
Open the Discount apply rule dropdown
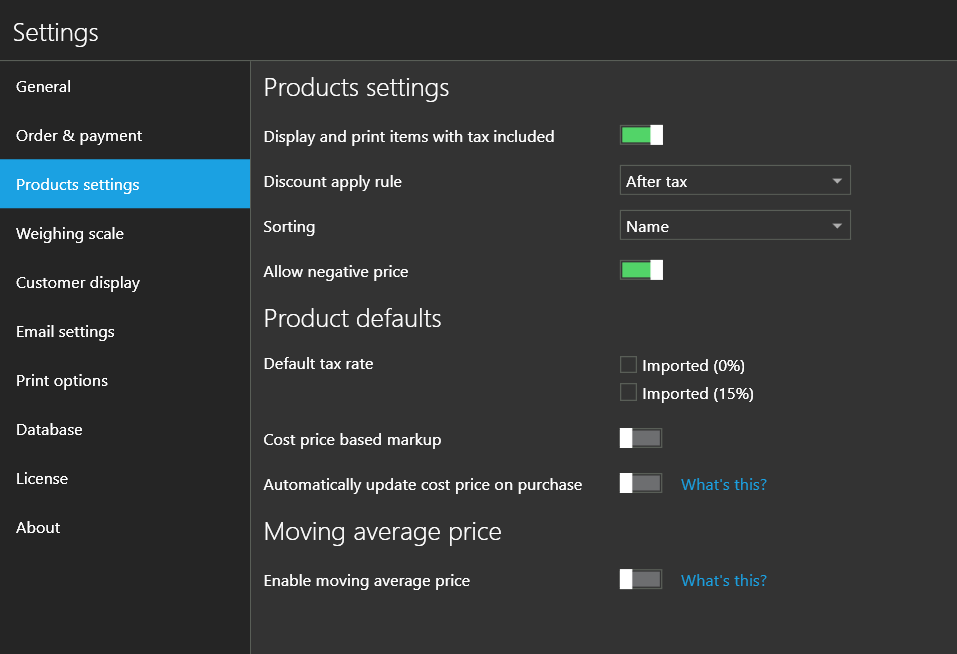coord(735,180)
